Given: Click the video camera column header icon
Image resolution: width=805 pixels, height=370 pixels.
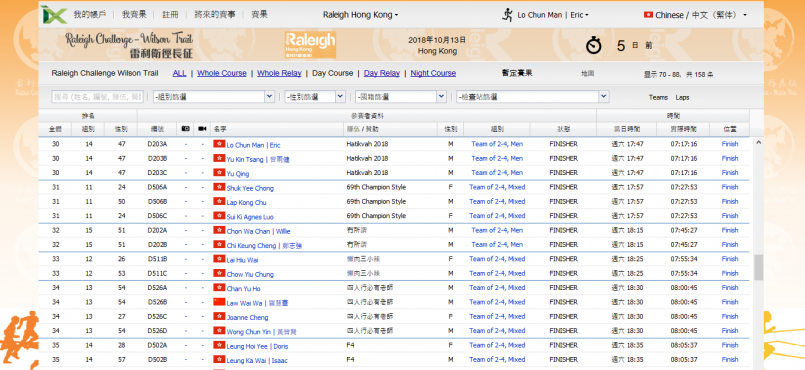Looking at the screenshot, I should [x=202, y=129].
